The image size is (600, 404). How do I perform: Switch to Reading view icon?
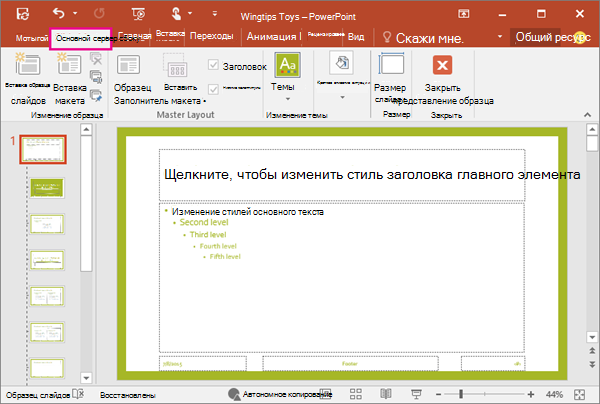tap(386, 394)
